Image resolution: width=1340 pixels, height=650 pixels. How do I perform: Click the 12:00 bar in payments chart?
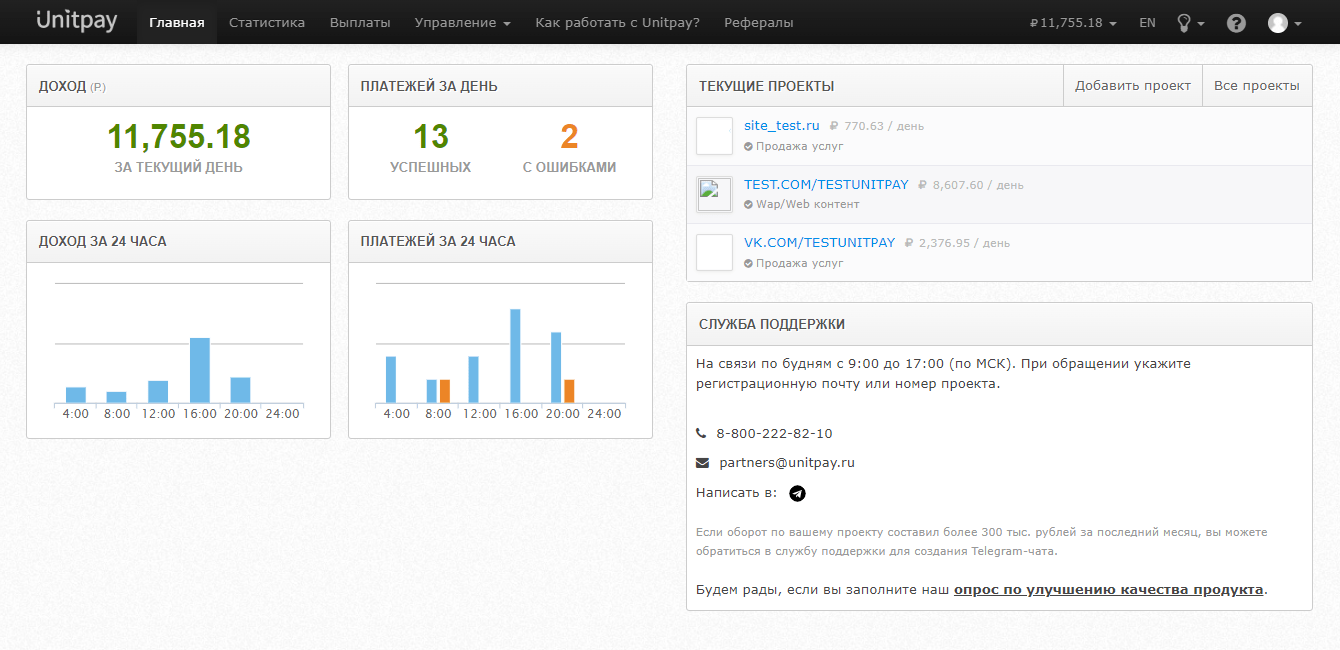click(x=473, y=380)
